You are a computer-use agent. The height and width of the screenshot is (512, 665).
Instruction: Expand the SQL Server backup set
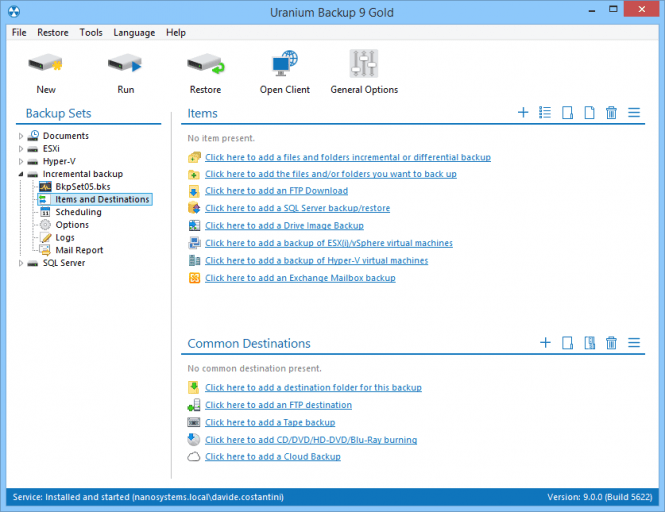coord(21,263)
